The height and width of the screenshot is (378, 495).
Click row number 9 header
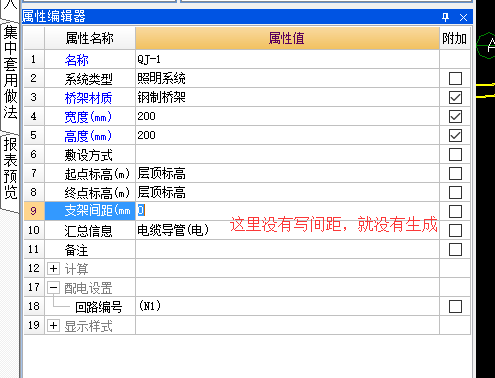coord(34,211)
